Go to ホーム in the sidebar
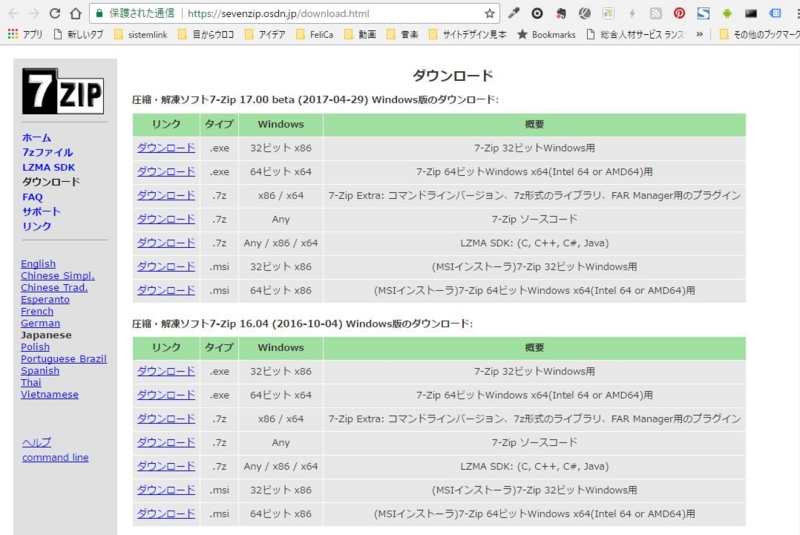Image resolution: width=800 pixels, height=535 pixels. pos(37,138)
